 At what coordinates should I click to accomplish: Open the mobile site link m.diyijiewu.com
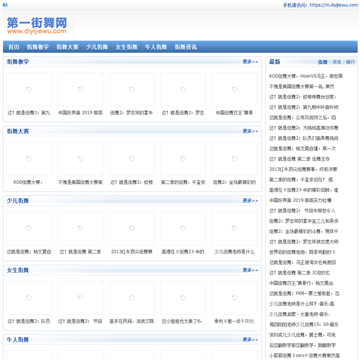tap(333, 5)
